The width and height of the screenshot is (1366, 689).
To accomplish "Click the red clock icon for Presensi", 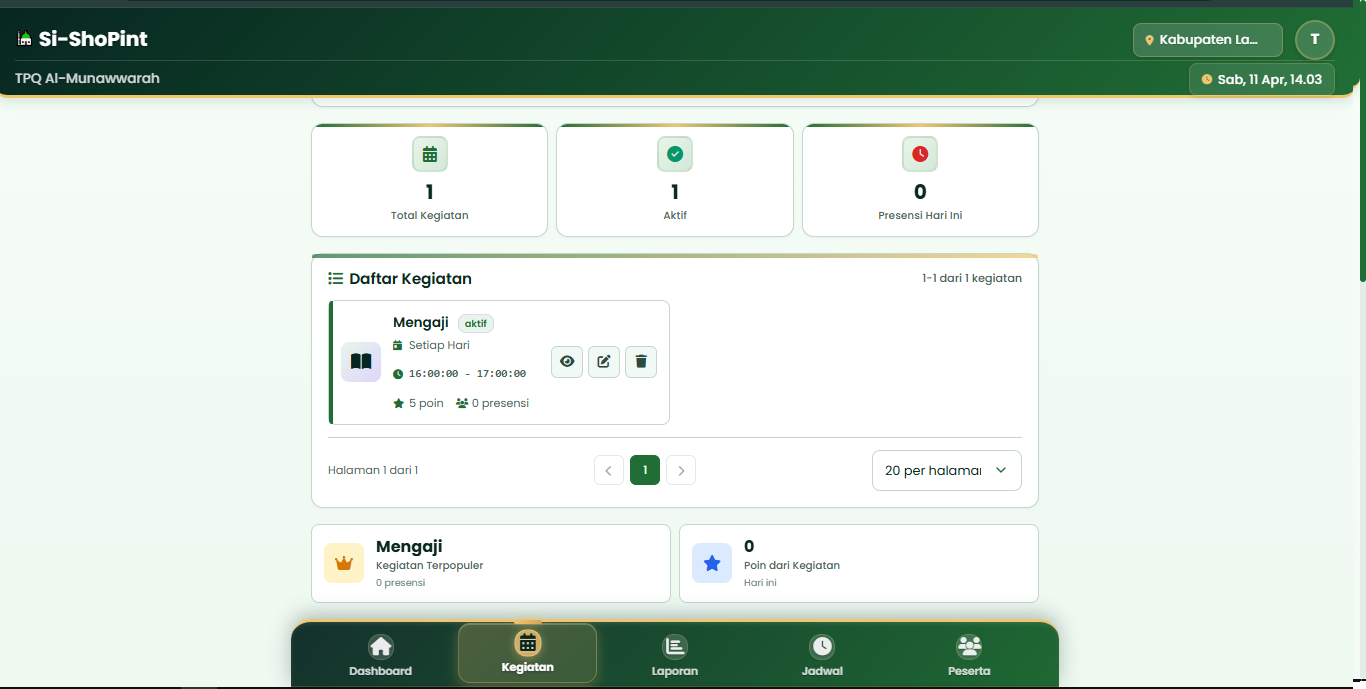I will coord(920,154).
